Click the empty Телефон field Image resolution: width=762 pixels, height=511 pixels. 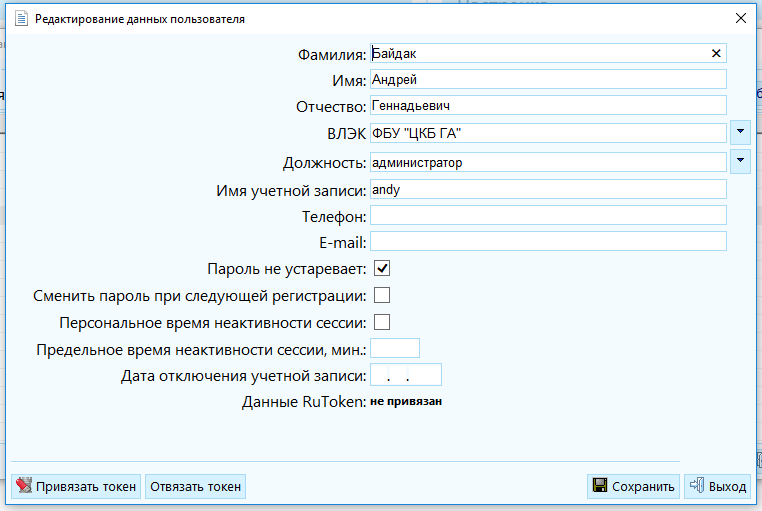tap(548, 215)
